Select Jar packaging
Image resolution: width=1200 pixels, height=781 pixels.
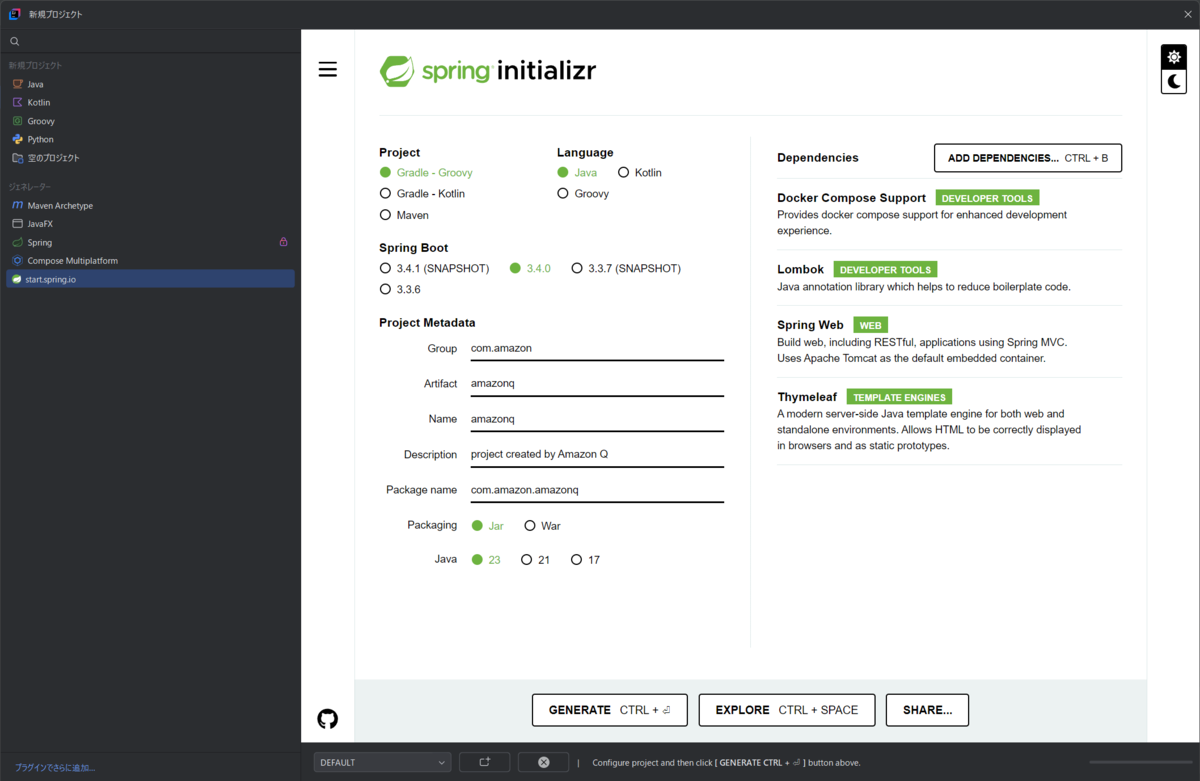click(488, 525)
